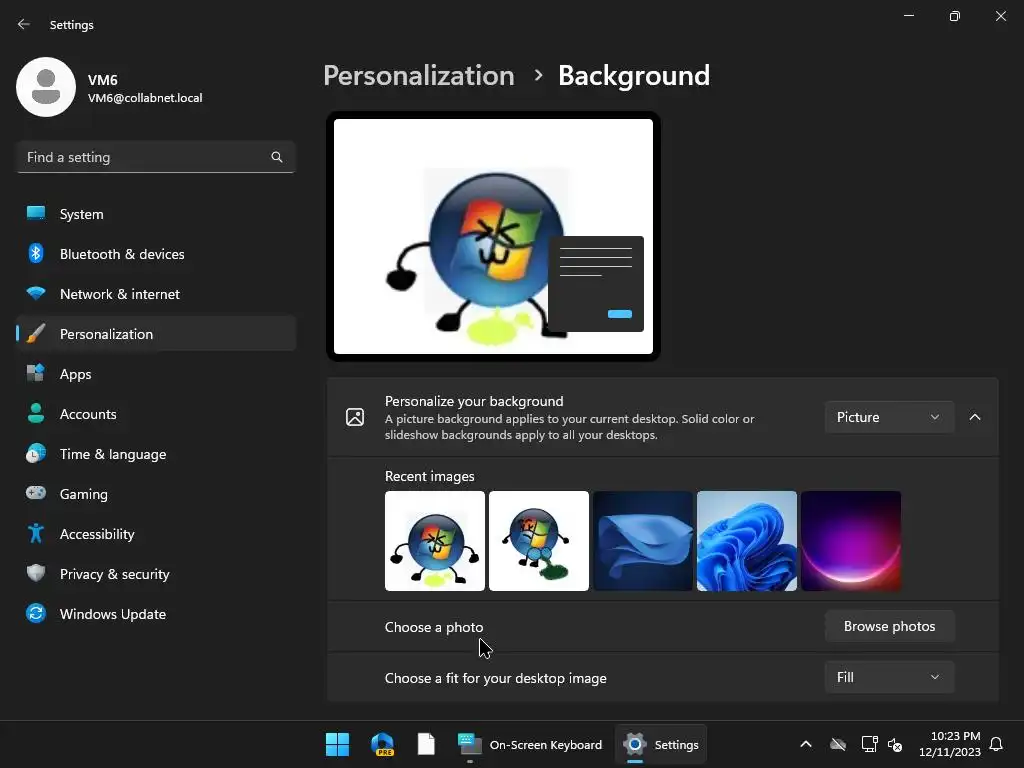Collapse the Personalize your background section
The height and width of the screenshot is (768, 1024).
pos(975,417)
